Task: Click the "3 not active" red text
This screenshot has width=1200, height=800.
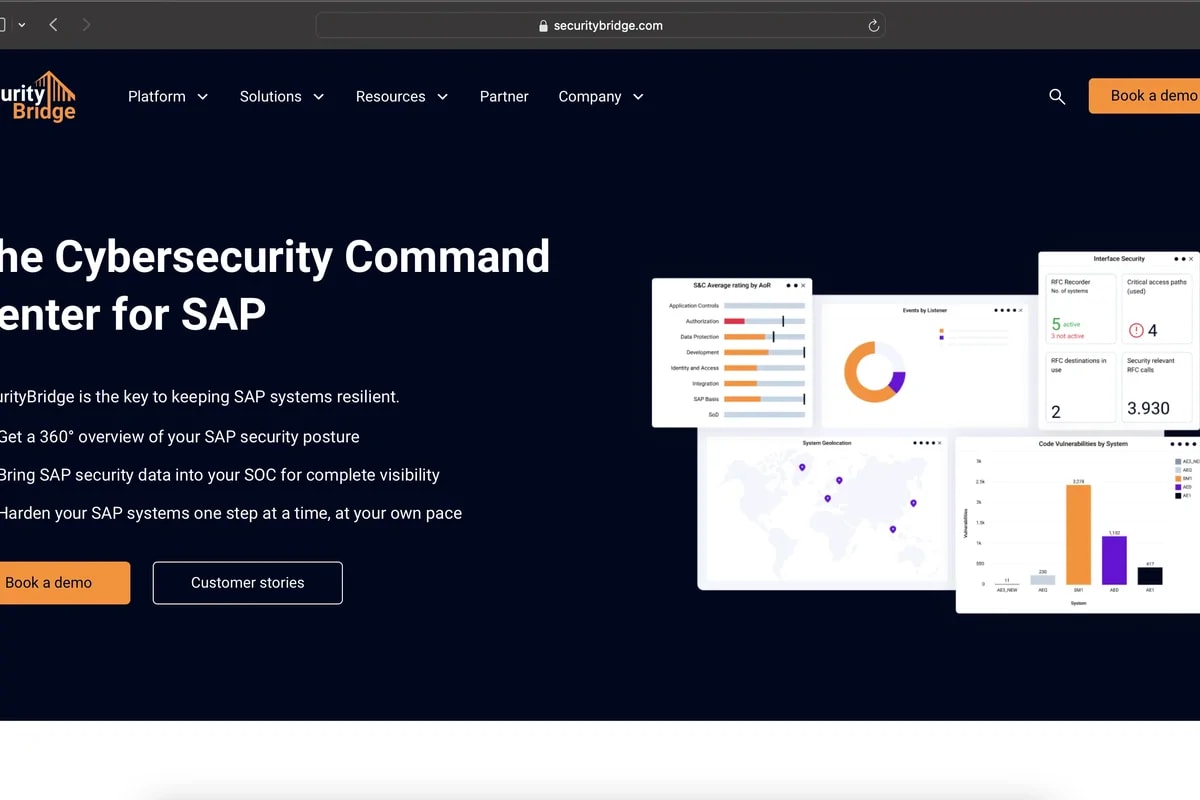Action: coord(1067,336)
